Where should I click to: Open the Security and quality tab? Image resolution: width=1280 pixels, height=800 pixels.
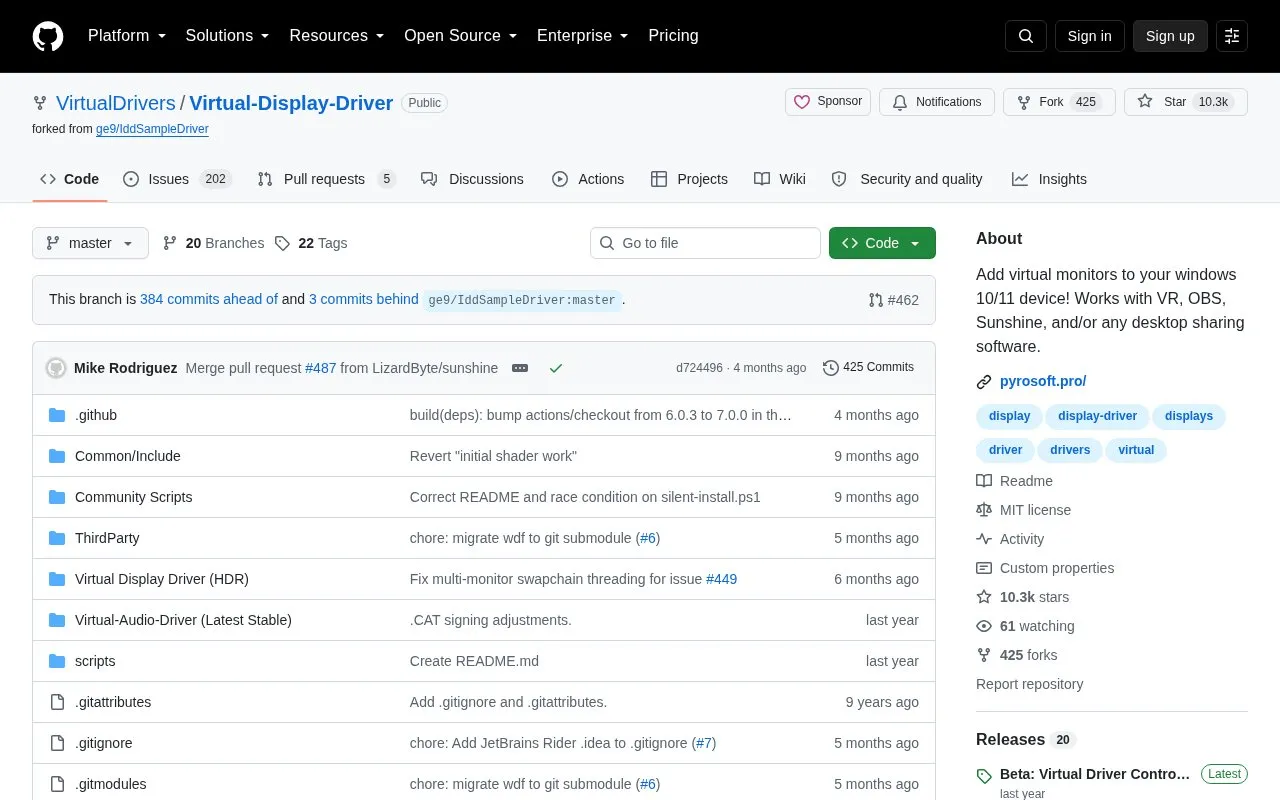907,179
